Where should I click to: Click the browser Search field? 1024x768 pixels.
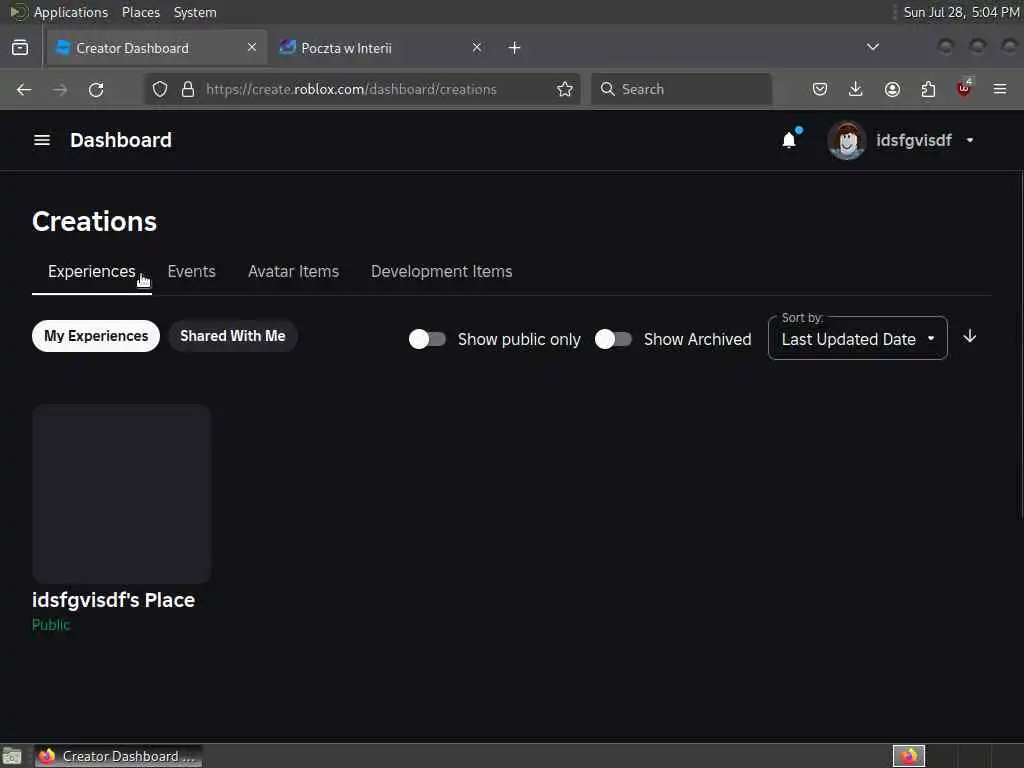click(x=682, y=89)
